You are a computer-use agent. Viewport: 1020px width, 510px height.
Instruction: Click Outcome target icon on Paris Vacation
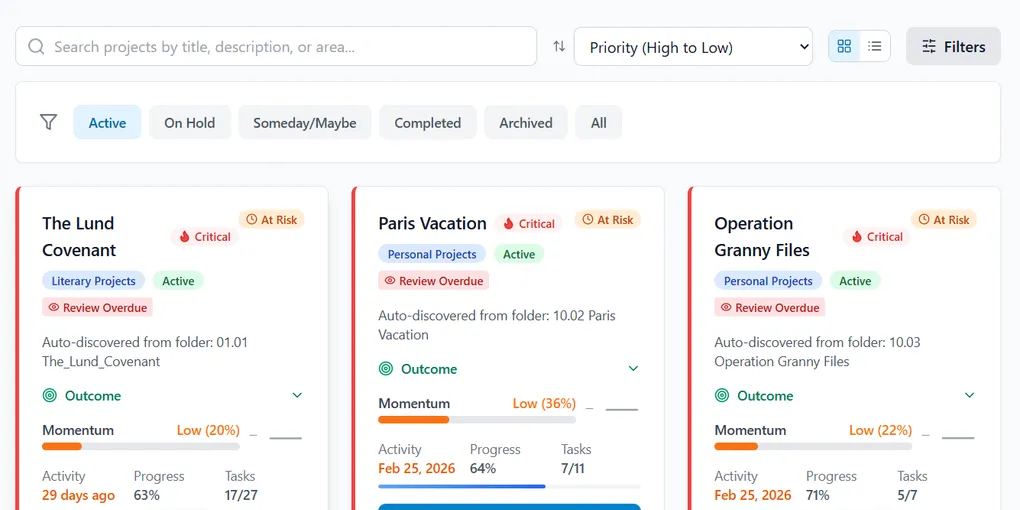pyautogui.click(x=386, y=369)
